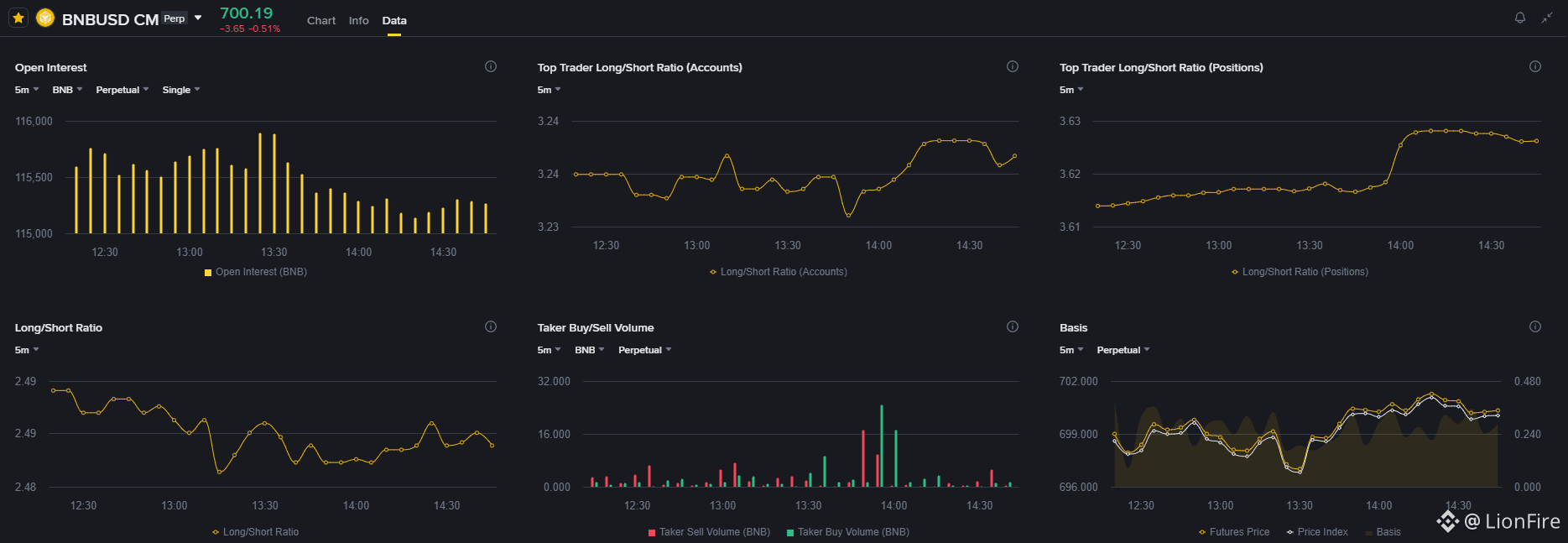
Task: Open the 5m interval dropdown in Basis
Action: click(1071, 350)
